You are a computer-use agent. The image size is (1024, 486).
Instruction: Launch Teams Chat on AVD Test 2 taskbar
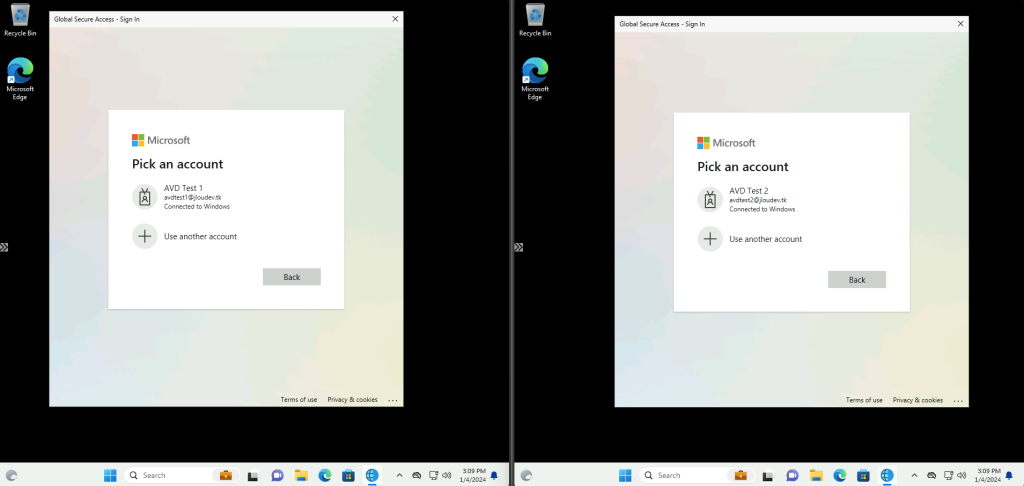coord(792,476)
